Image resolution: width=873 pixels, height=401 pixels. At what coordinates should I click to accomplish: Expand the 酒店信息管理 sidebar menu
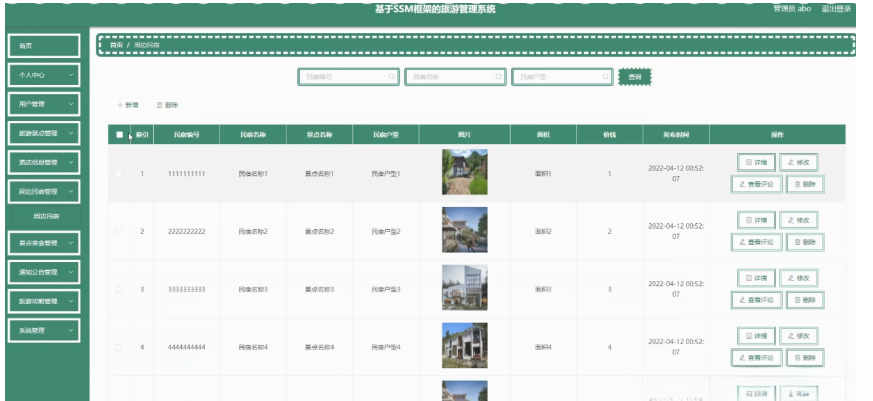43,162
